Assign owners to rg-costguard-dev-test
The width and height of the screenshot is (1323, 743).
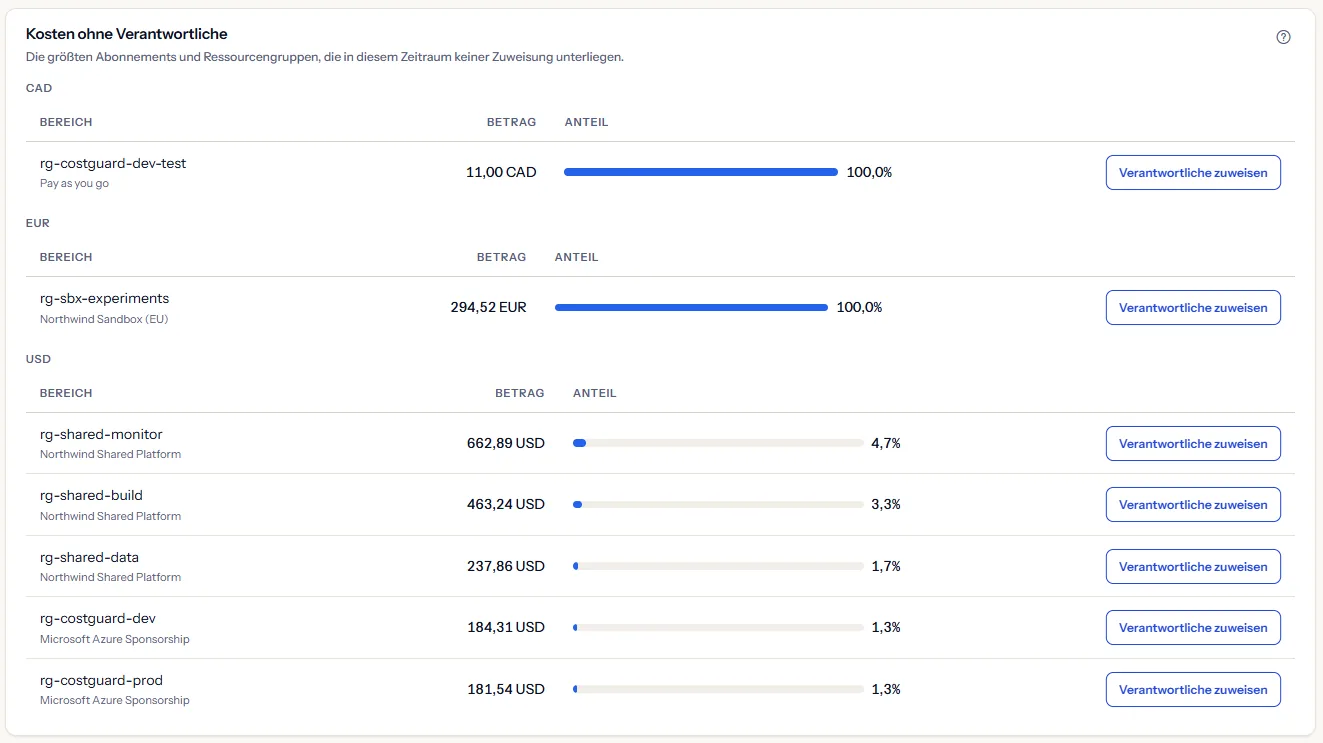[1193, 172]
